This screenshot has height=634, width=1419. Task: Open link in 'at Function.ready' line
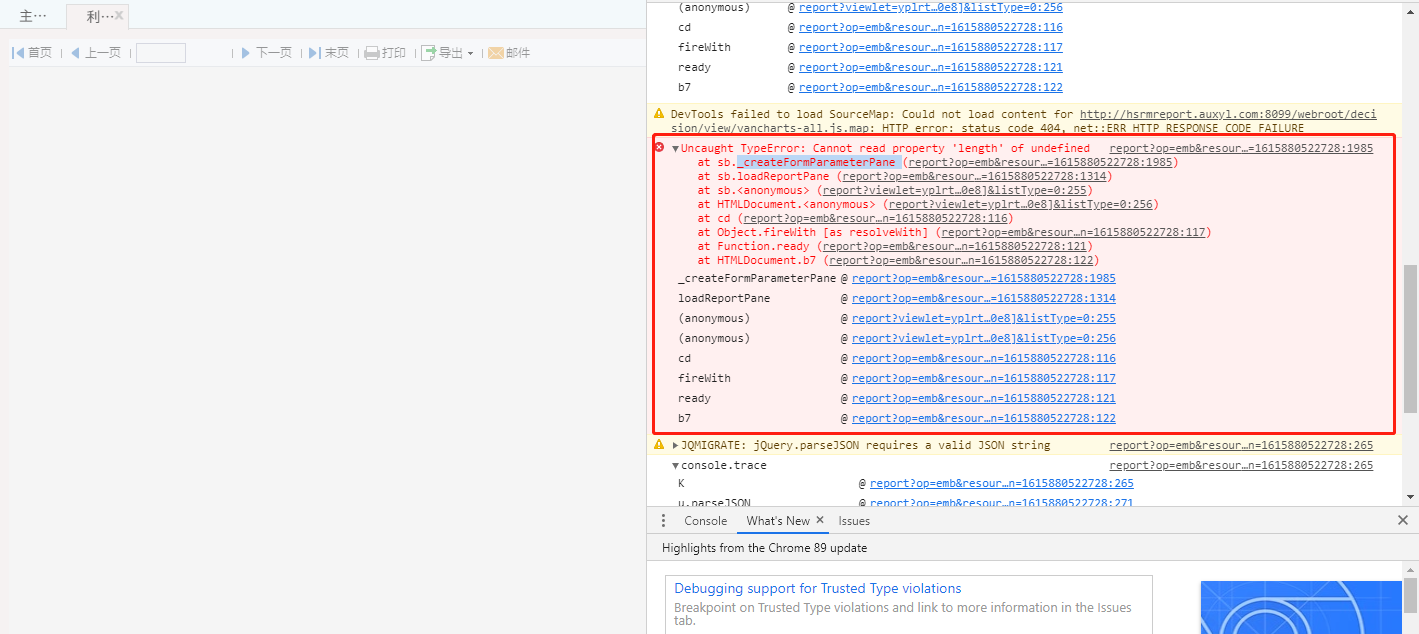[x=954, y=246]
